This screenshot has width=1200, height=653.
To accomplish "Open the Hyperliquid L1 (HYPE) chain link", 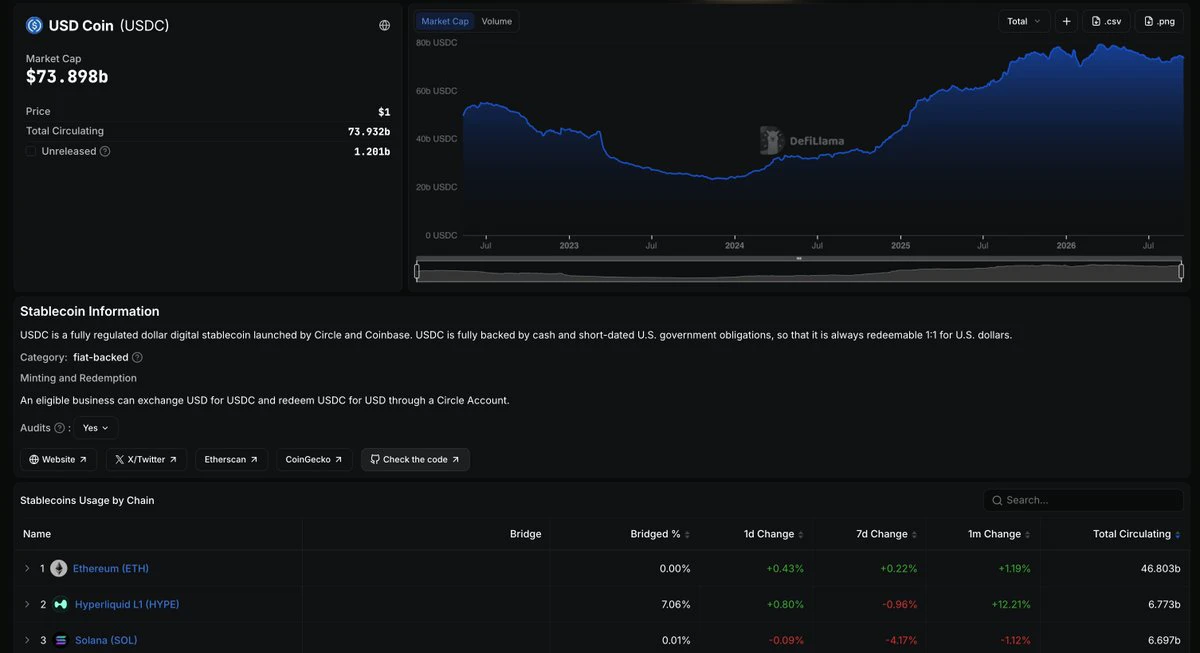I will pyautogui.click(x=127, y=604).
